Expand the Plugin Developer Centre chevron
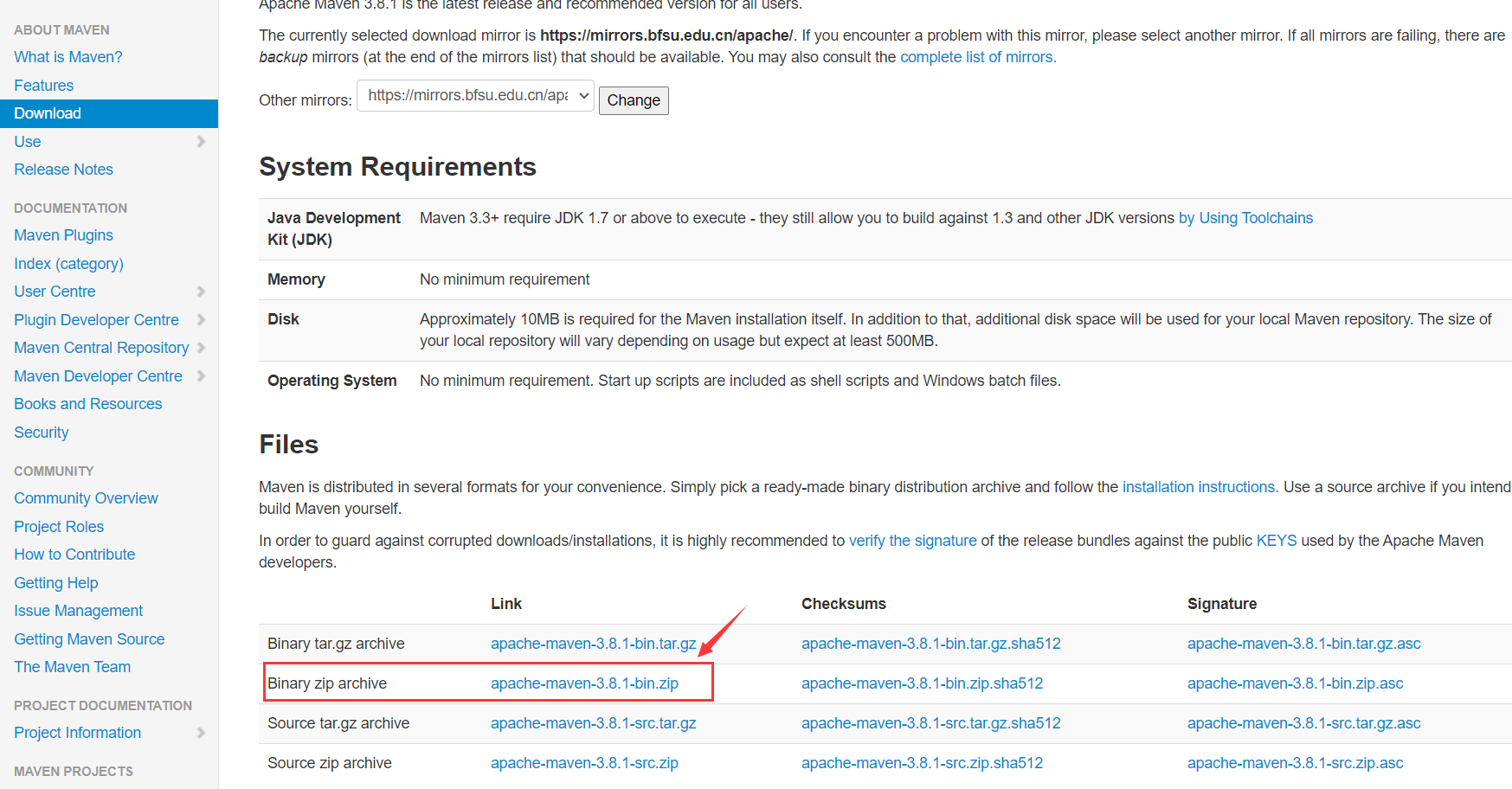This screenshot has height=789, width=1512. pos(201,320)
